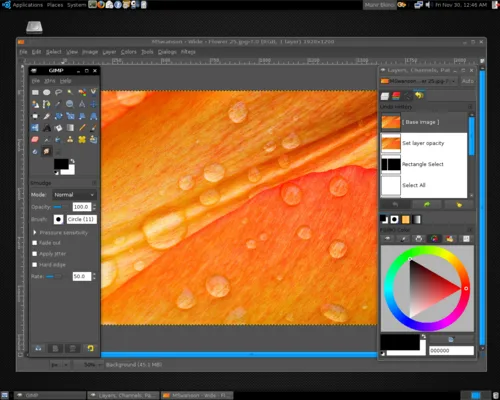Click the Auto button in dock

468,81
